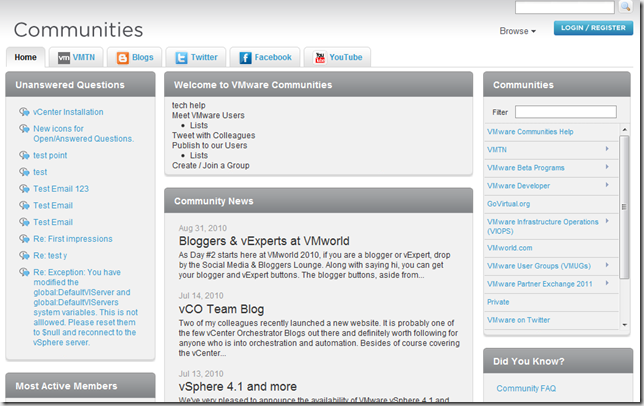This screenshot has height=406, width=644.
Task: Open the Facebook tab
Action: pos(265,57)
